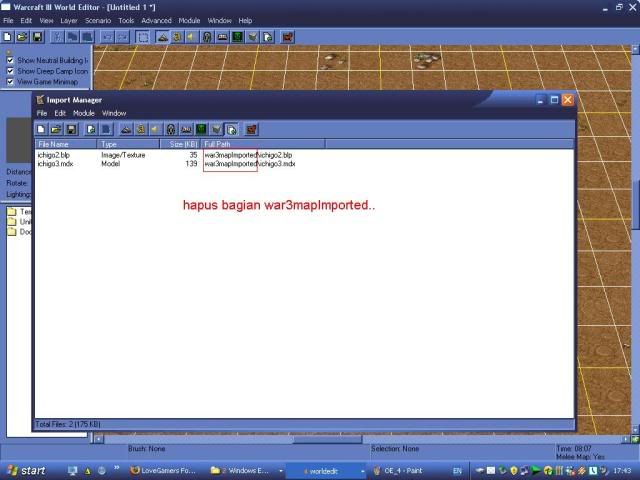Toggle Show Neutral Building checkbox
The height and width of the screenshot is (480, 640).
pyautogui.click(x=10, y=60)
